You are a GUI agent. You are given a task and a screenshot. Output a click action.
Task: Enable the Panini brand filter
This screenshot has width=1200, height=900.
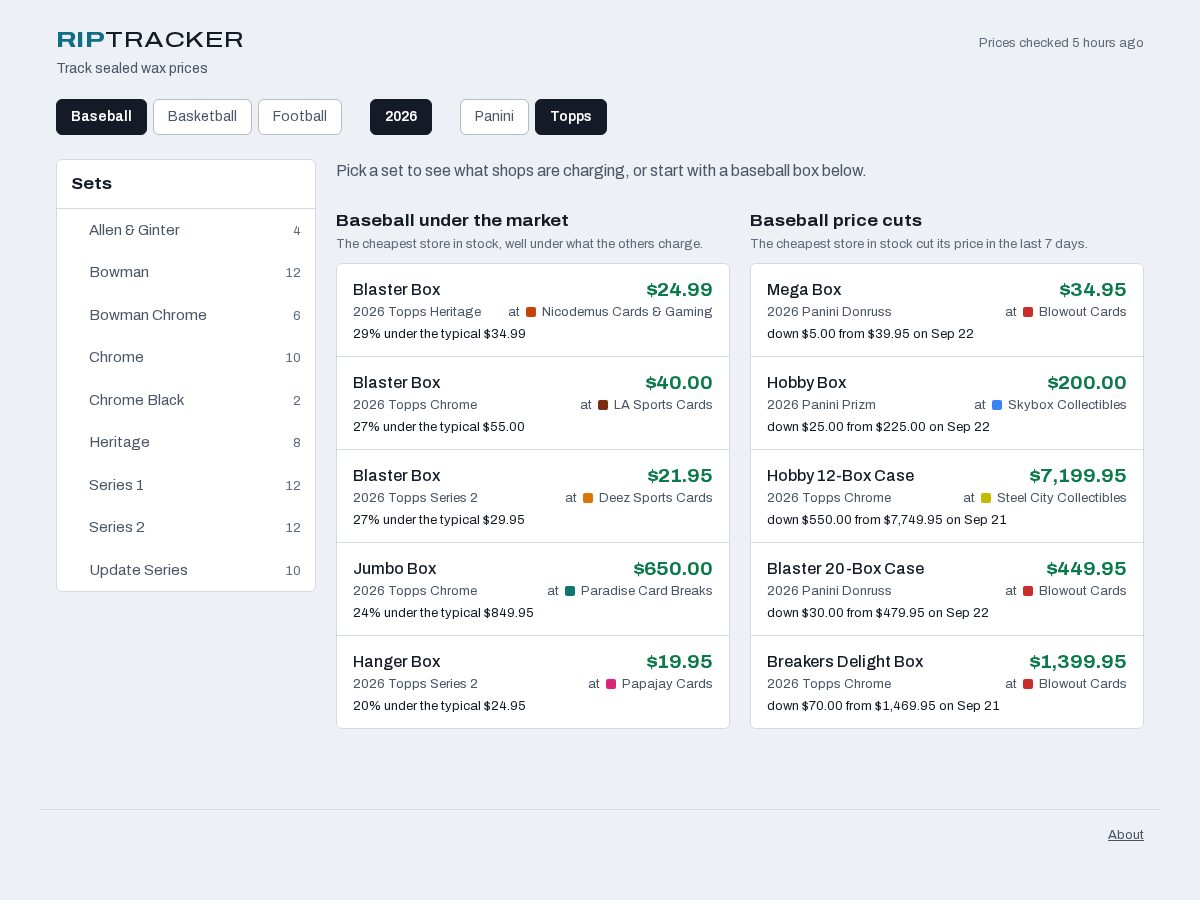point(494,117)
